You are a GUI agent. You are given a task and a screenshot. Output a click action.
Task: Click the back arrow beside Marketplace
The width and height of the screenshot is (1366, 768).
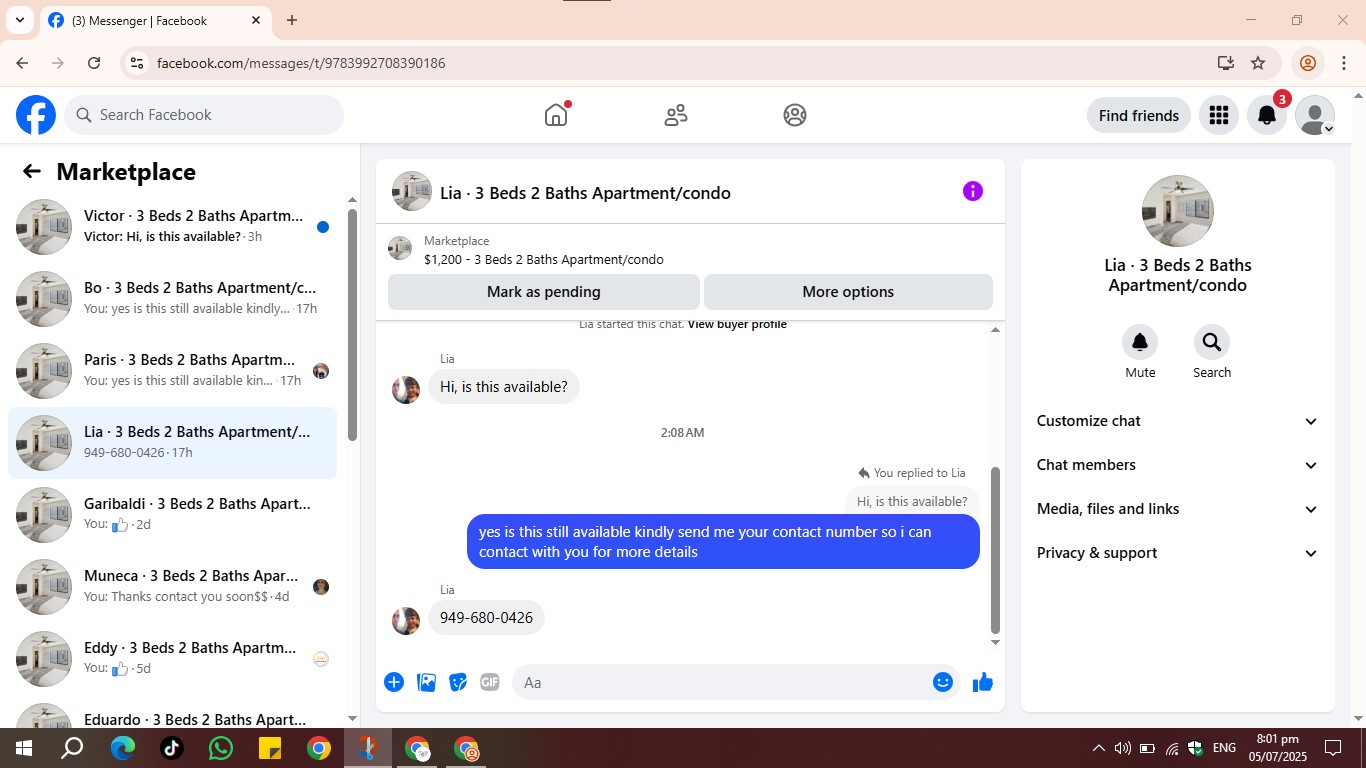click(x=32, y=171)
